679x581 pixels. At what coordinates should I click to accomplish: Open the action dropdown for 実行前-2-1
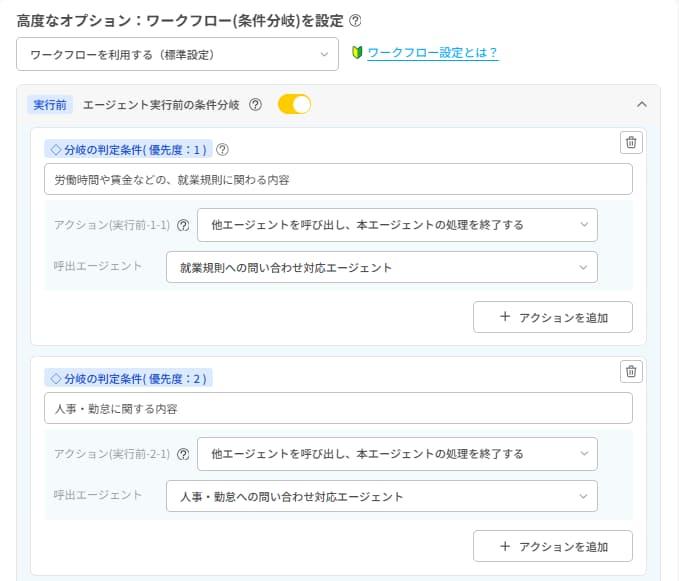tap(397, 453)
